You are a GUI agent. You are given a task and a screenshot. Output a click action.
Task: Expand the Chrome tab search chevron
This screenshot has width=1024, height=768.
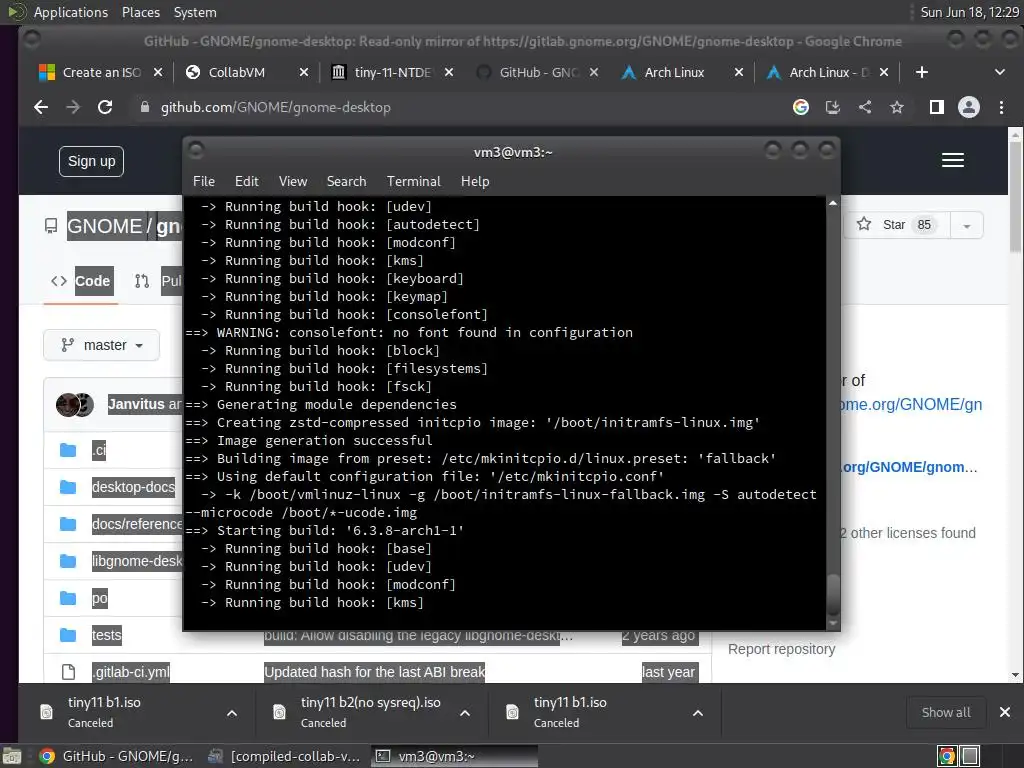coord(999,72)
